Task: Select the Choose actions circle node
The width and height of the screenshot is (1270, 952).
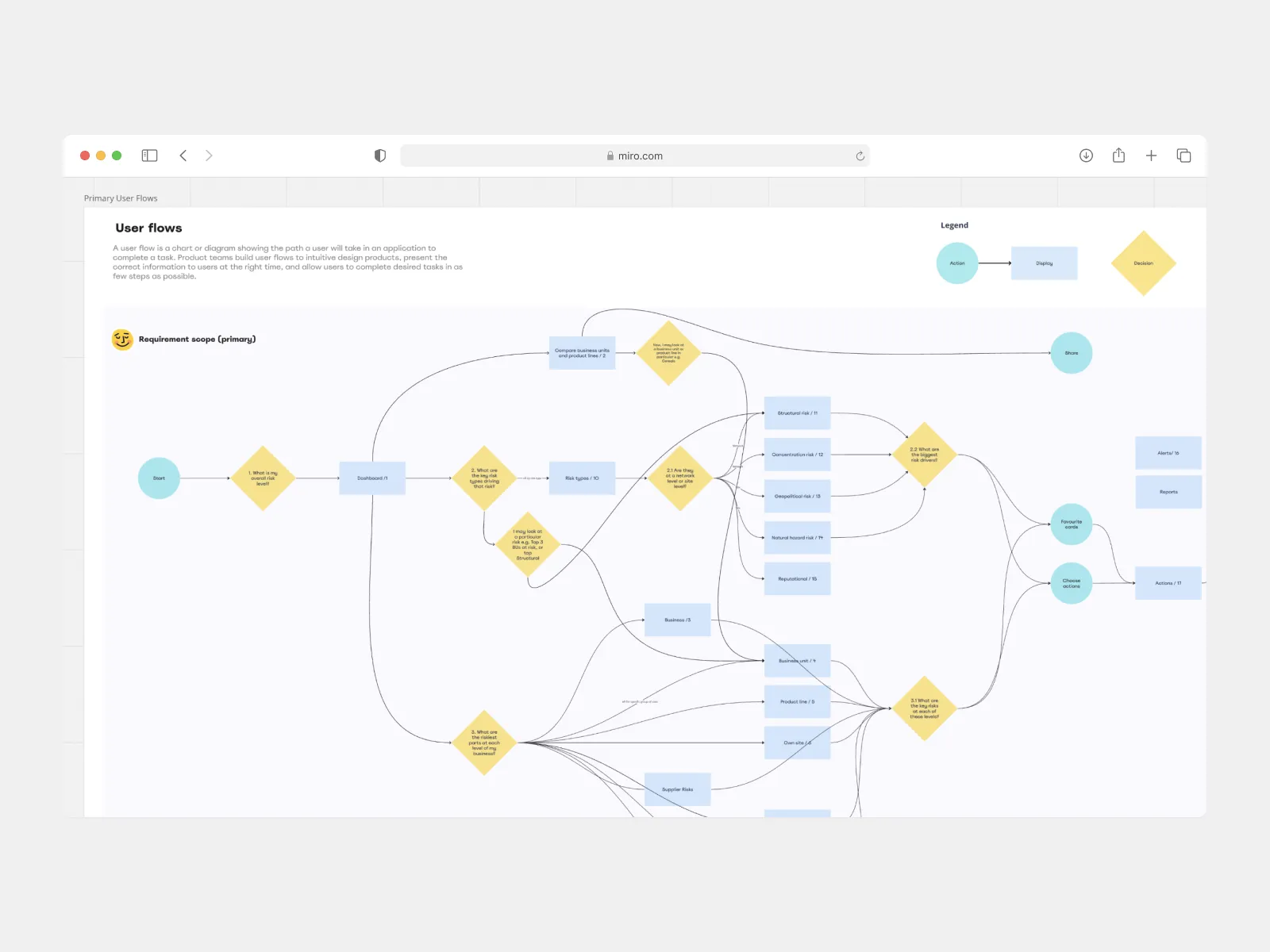Action: click(x=1071, y=583)
